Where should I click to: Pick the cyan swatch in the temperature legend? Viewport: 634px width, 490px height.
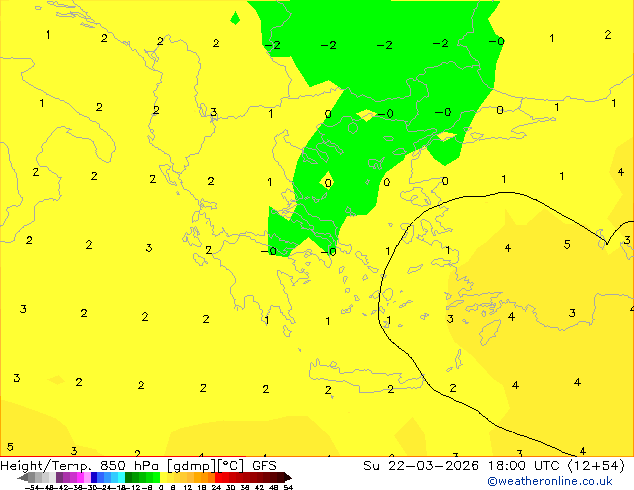point(121,477)
